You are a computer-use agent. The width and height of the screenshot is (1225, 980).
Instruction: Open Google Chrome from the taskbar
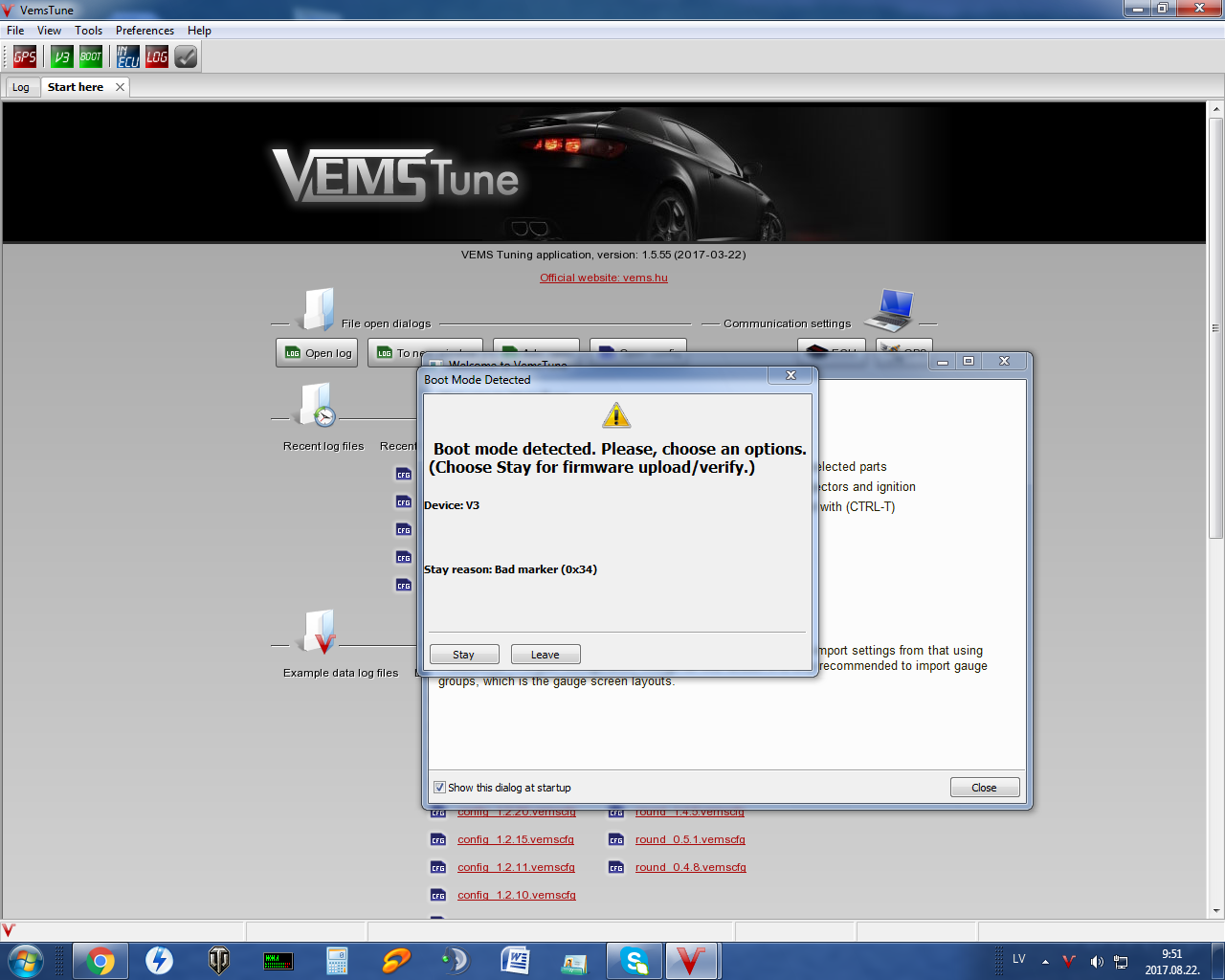tap(100, 960)
